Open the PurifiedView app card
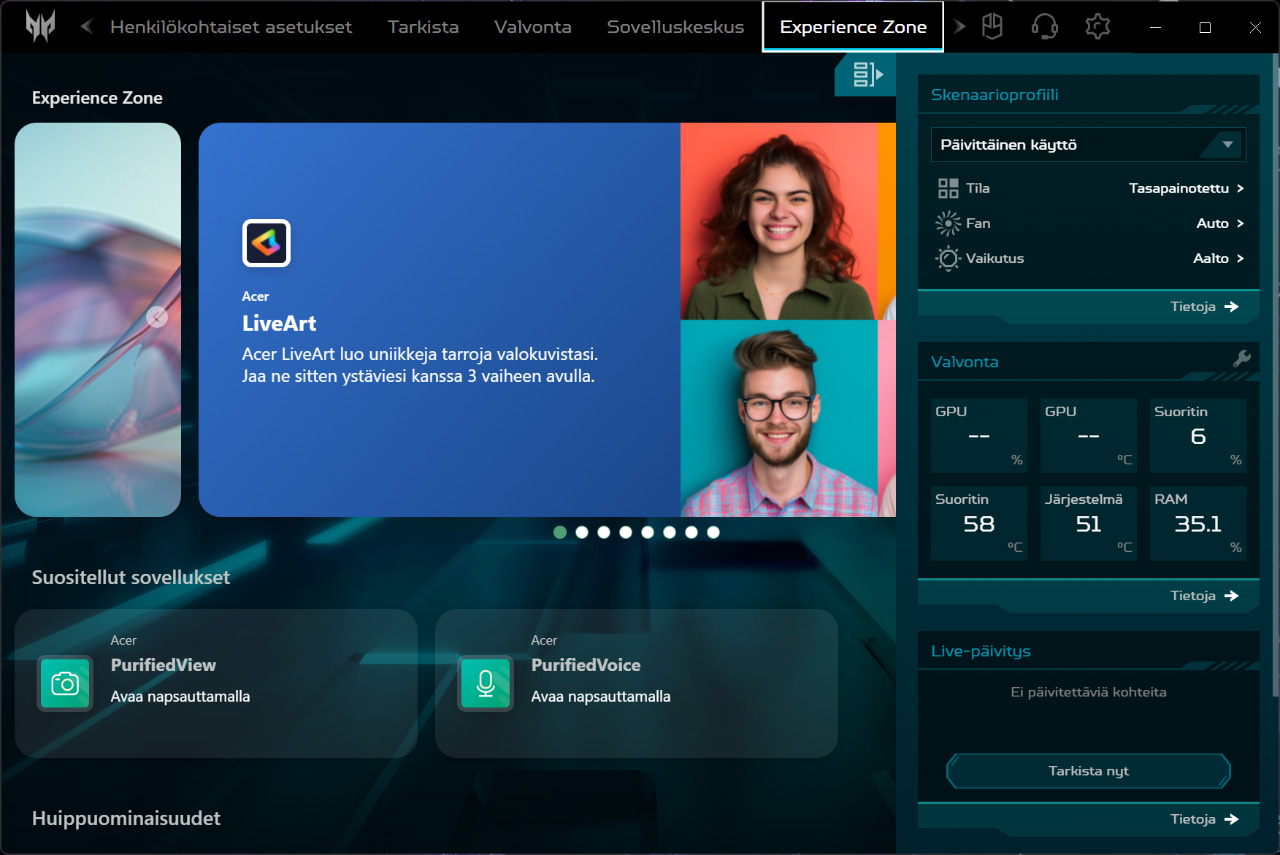The height and width of the screenshot is (855, 1280). coord(216,683)
